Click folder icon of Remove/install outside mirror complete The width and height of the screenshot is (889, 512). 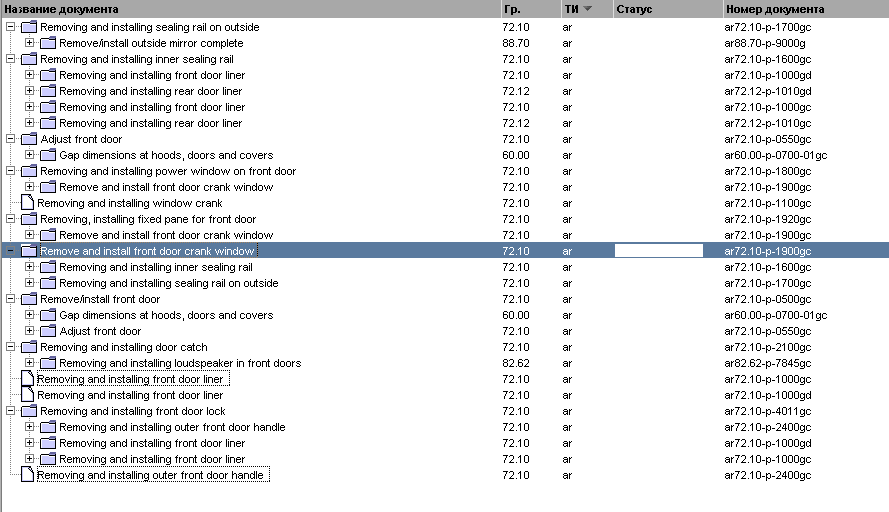tap(48, 43)
